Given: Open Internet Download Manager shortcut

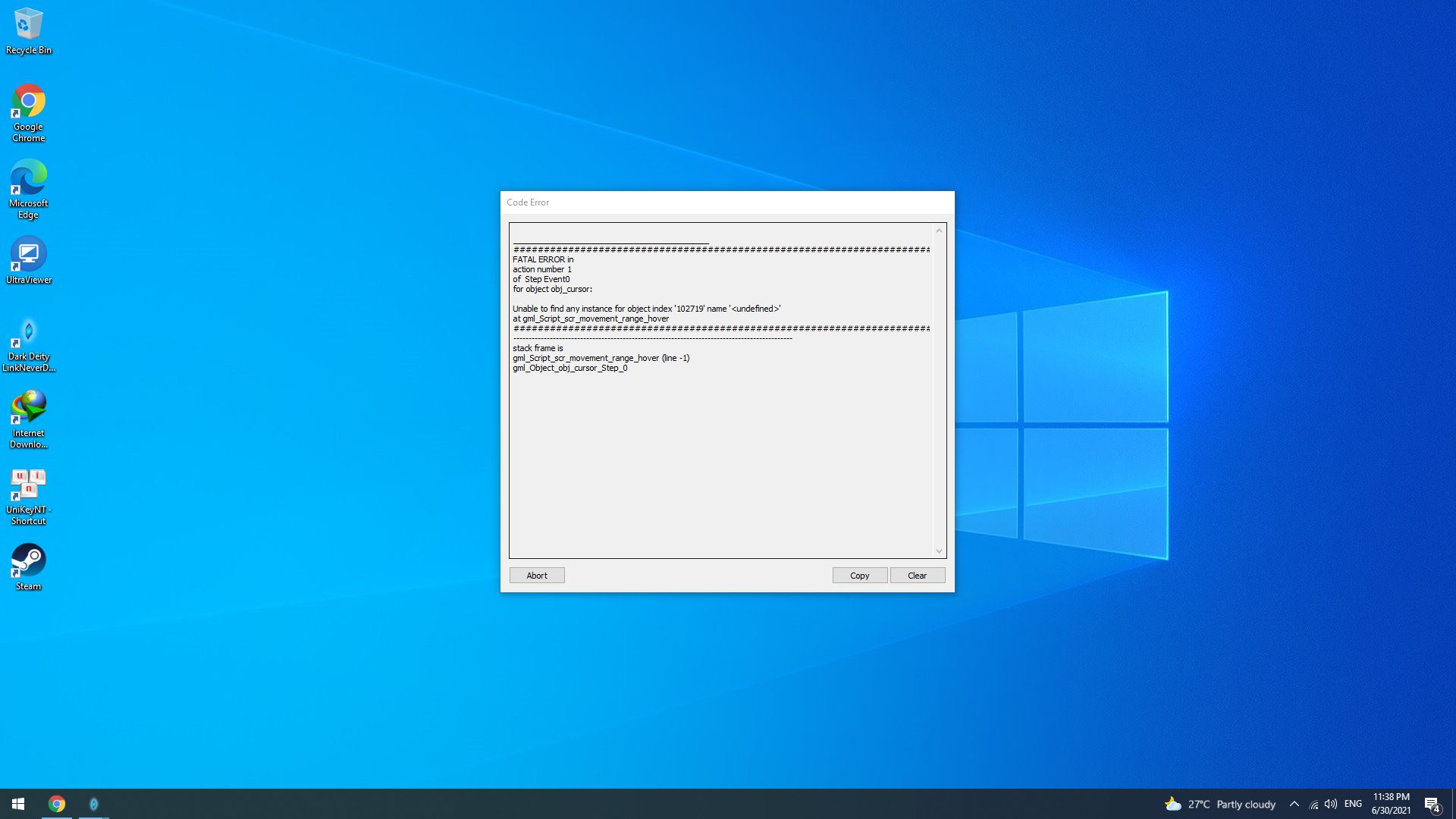Looking at the screenshot, I should pos(28,408).
